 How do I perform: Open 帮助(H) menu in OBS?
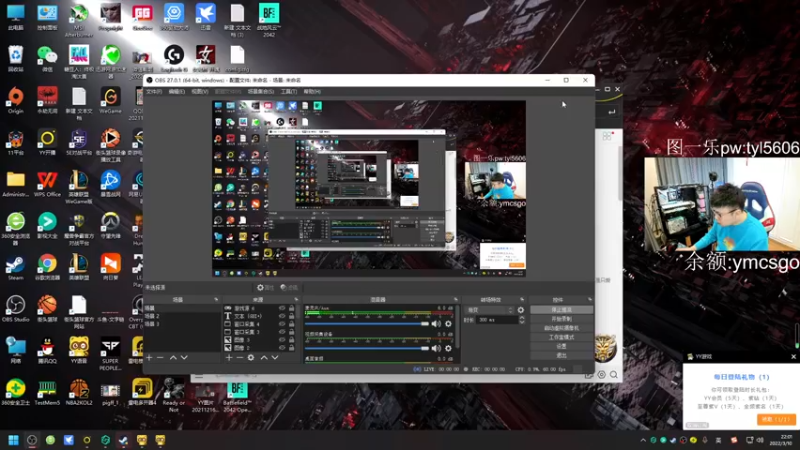(312, 91)
